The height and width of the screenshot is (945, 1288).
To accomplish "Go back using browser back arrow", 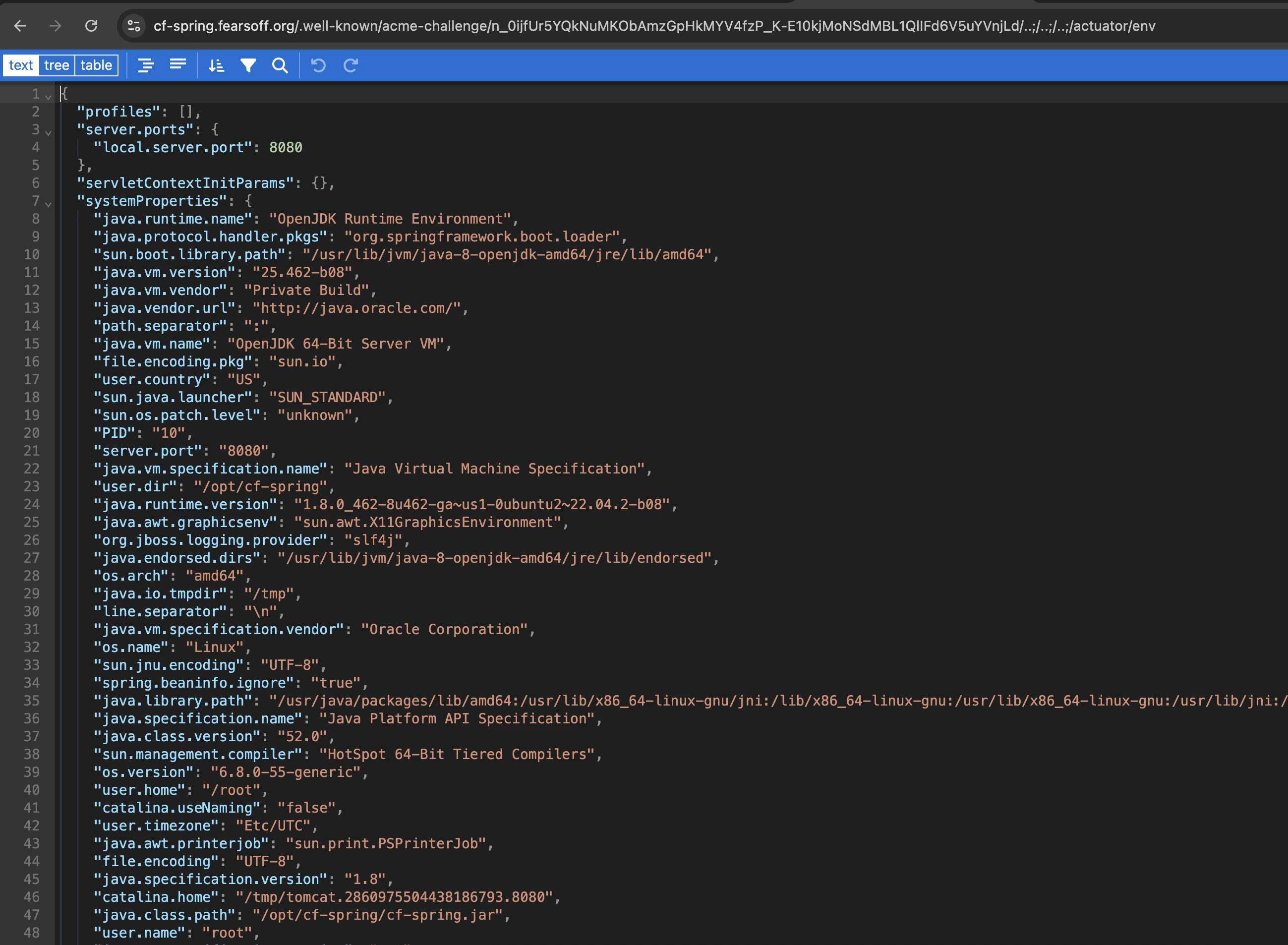I will tap(20, 26).
